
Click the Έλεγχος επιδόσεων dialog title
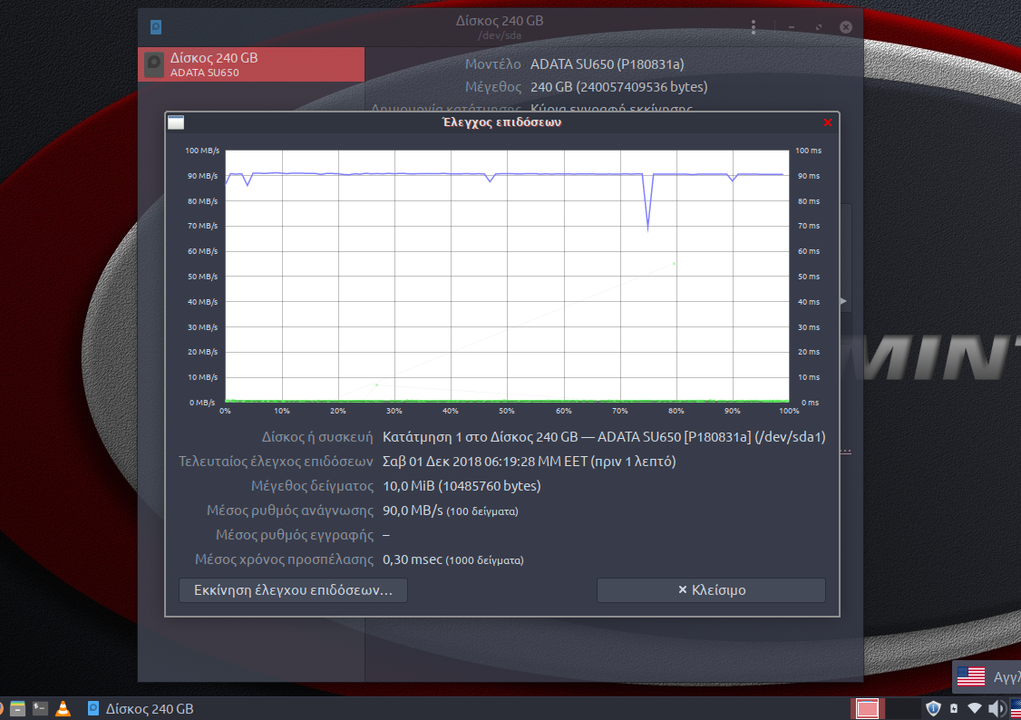click(501, 122)
